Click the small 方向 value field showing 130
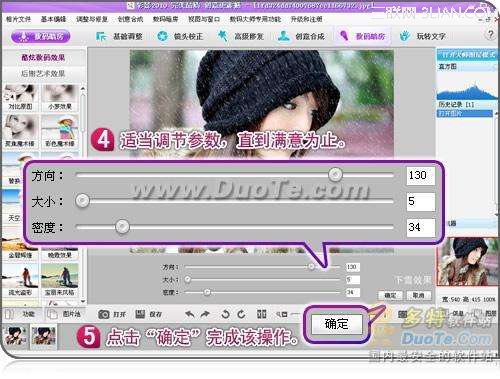Image resolution: width=500 pixels, height=379 pixels. pos(353,267)
